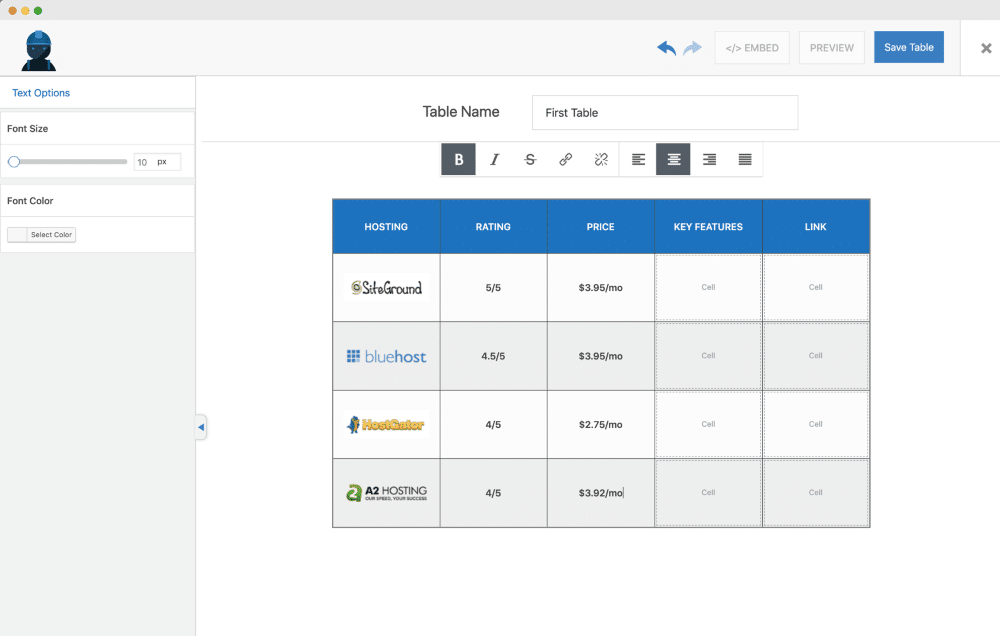Align text to the left
The width and height of the screenshot is (1000, 636).
(638, 160)
